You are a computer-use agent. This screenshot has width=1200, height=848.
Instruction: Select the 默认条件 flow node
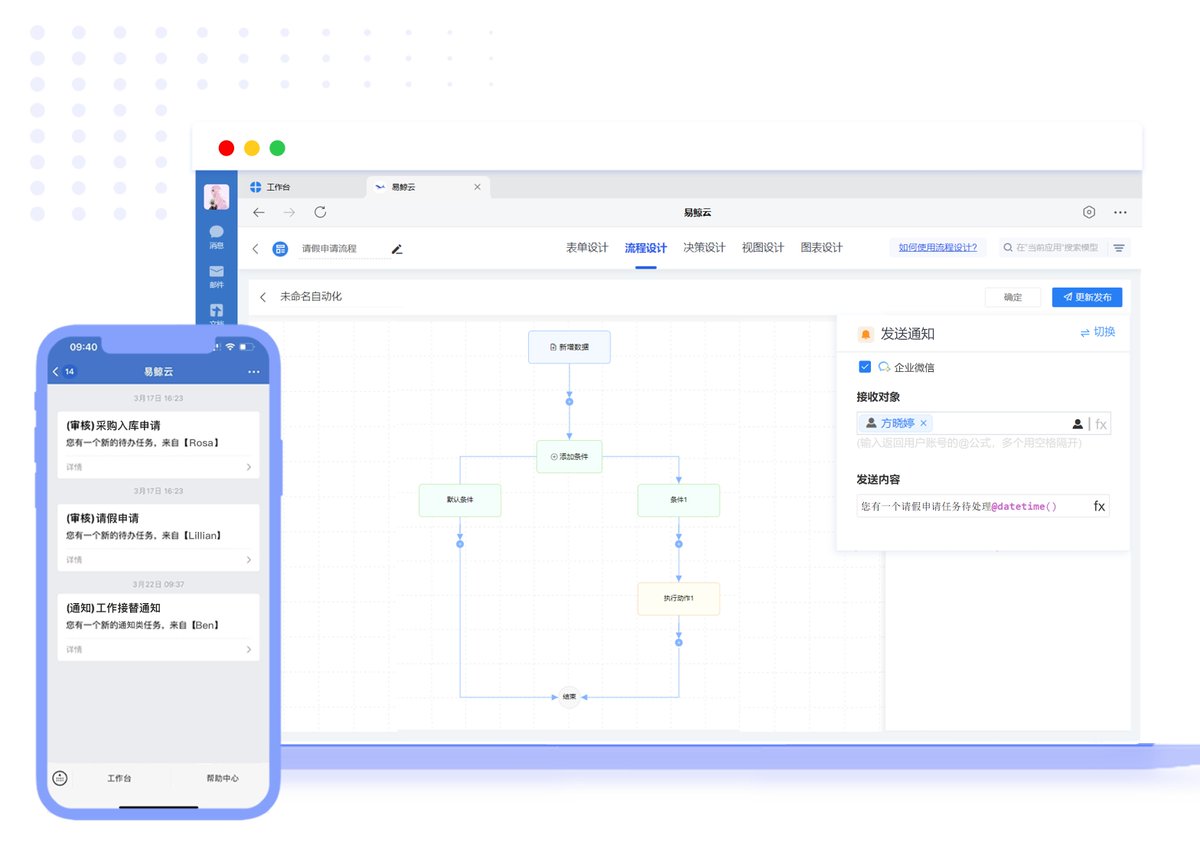(460, 500)
